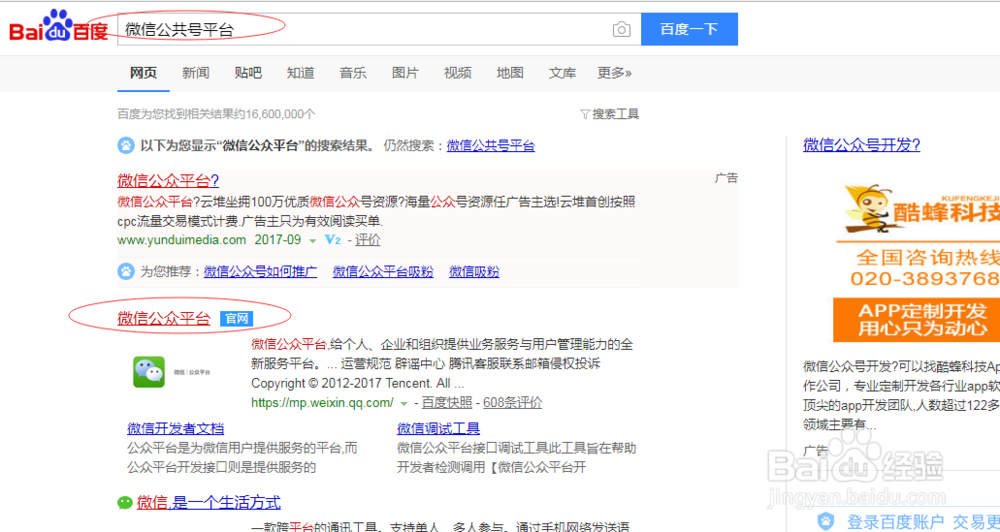Open the ad result 微信公众平台?

[x=168, y=180]
